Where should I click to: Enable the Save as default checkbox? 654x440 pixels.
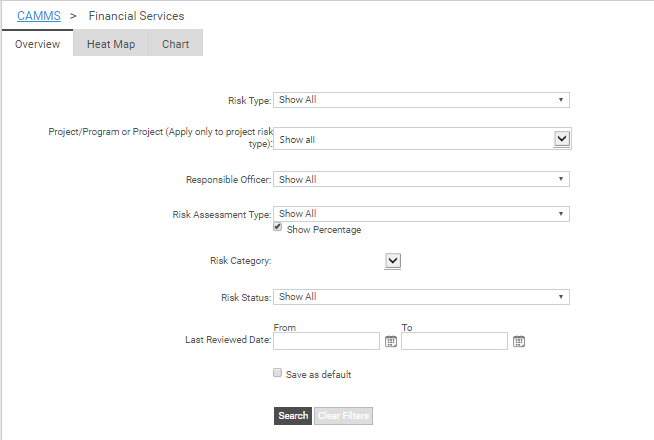(x=278, y=373)
